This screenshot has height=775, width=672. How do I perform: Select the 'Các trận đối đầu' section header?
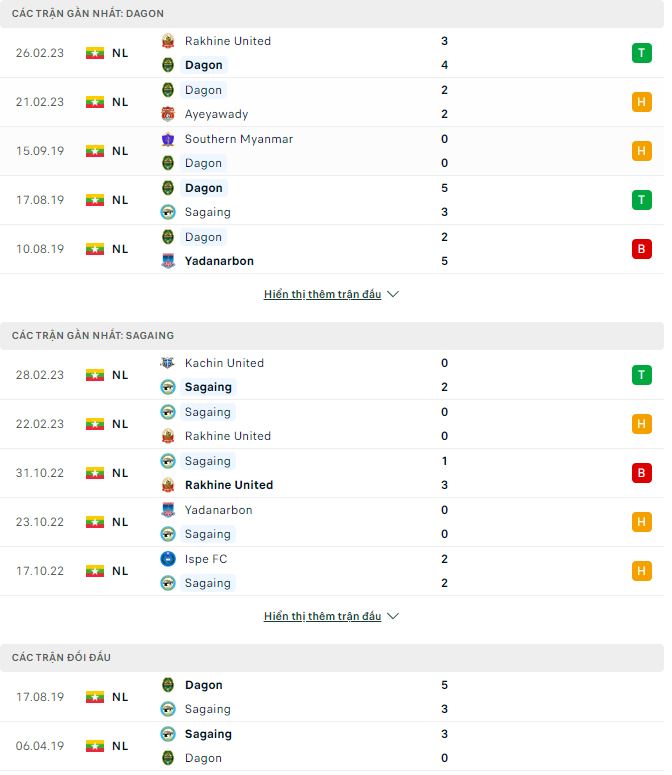click(62, 657)
